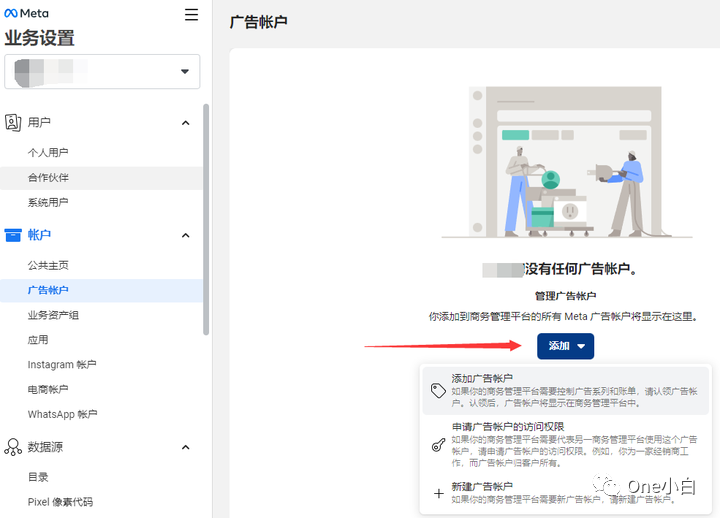The height and width of the screenshot is (518, 720).
Task: Open 广告帐户 in sidebar
Action: 101,290
